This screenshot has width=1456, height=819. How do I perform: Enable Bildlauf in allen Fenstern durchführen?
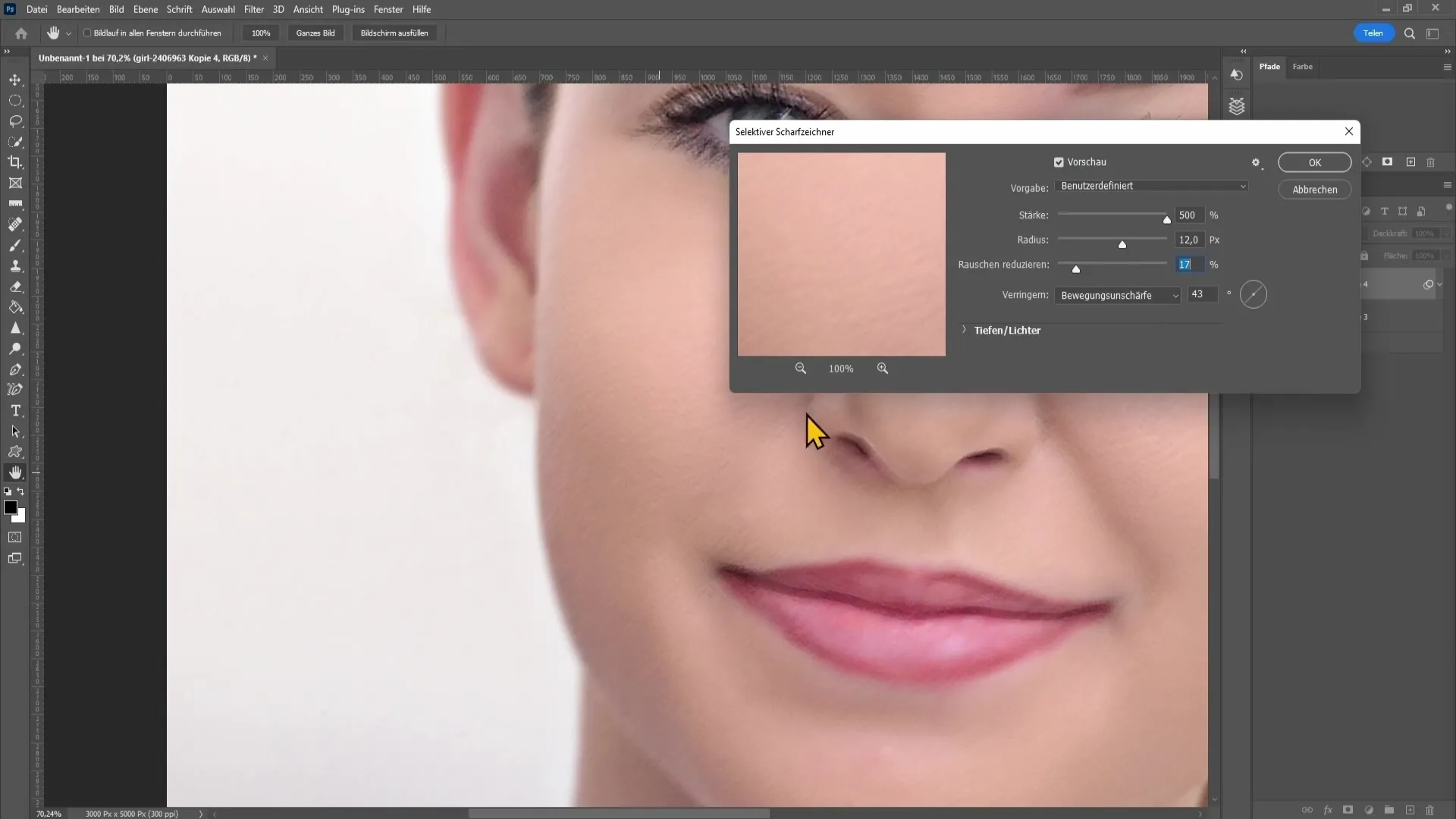pos(87,33)
